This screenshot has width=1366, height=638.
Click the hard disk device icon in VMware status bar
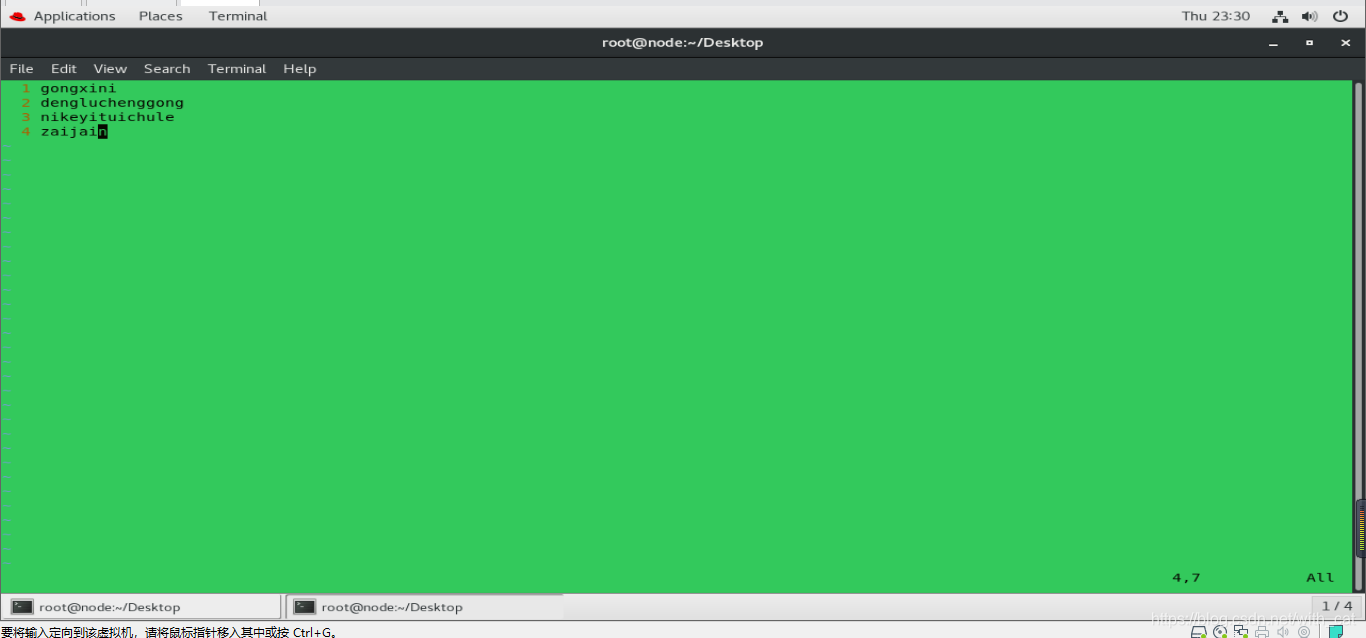1198,632
